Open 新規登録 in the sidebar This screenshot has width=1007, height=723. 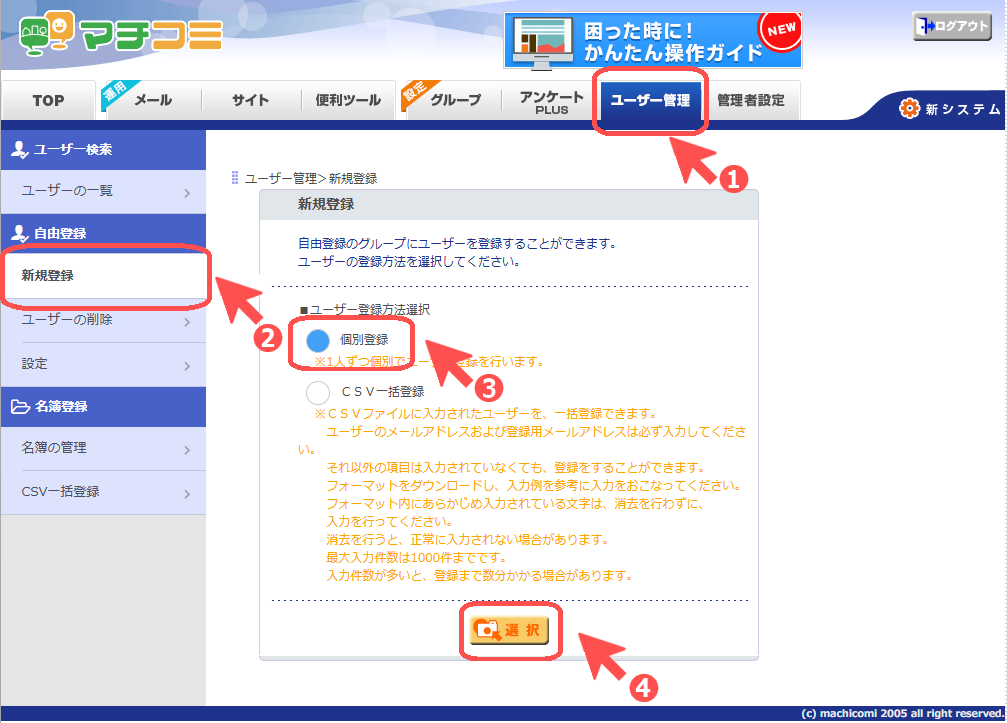click(x=103, y=276)
